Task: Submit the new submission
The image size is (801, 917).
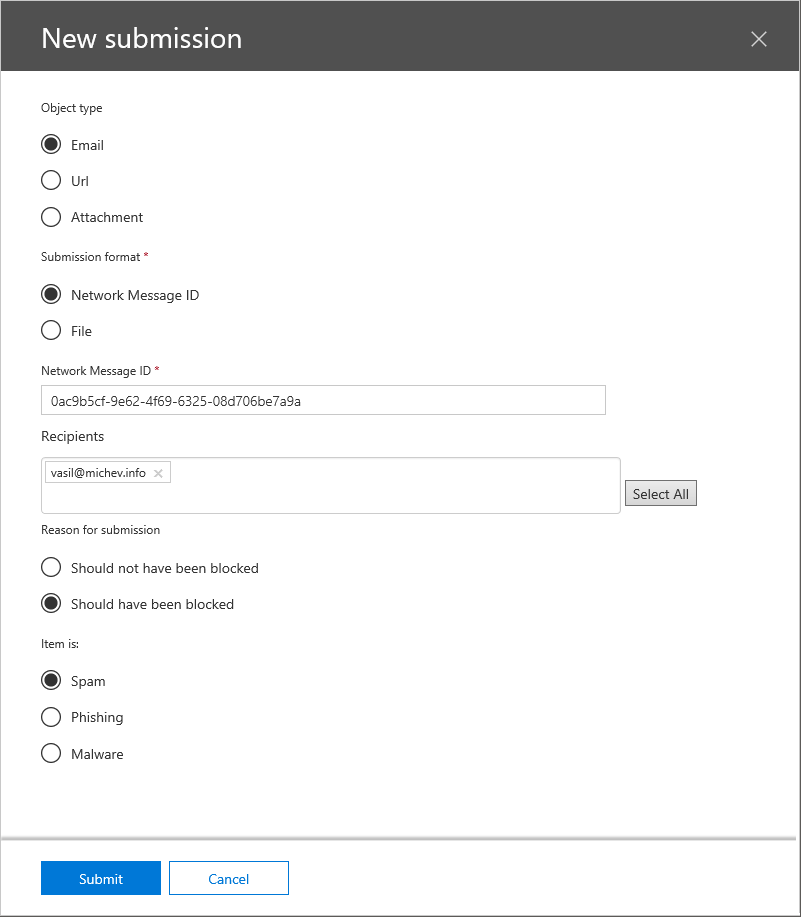Action: [101, 878]
